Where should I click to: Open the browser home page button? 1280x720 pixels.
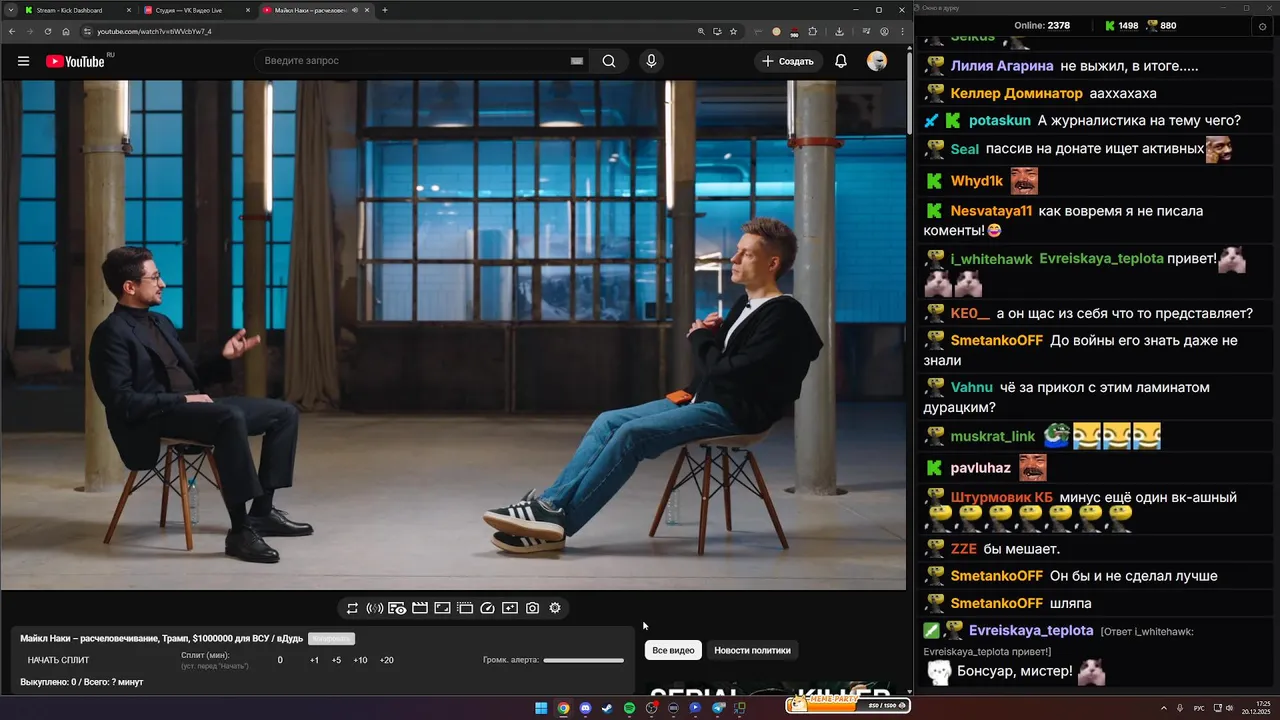(66, 31)
